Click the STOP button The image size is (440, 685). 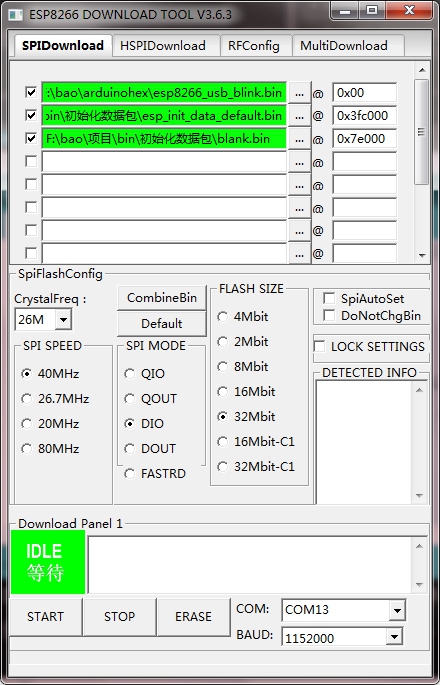point(119,616)
